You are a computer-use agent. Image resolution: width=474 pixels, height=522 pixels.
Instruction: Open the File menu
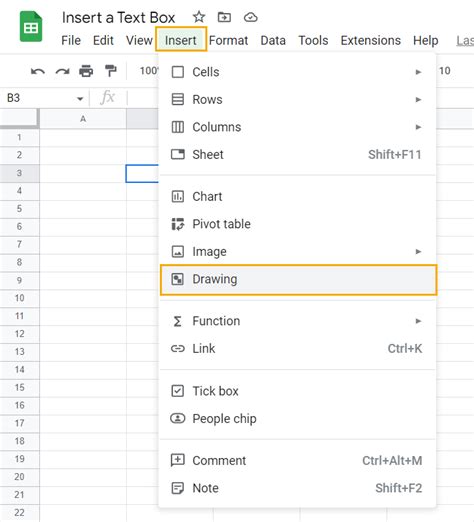71,40
